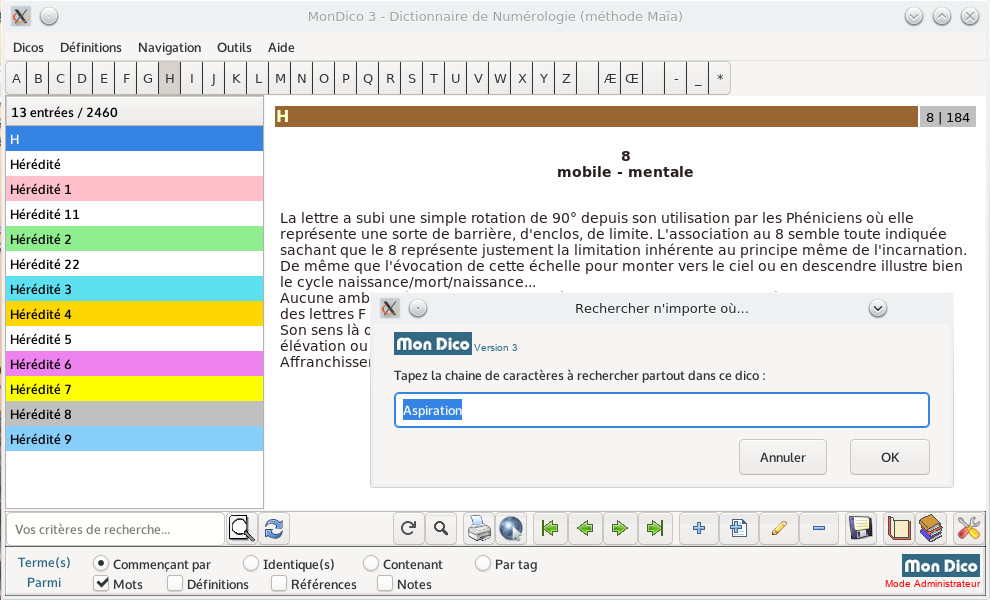Click the 'Aspiration' search text field

coord(661,410)
